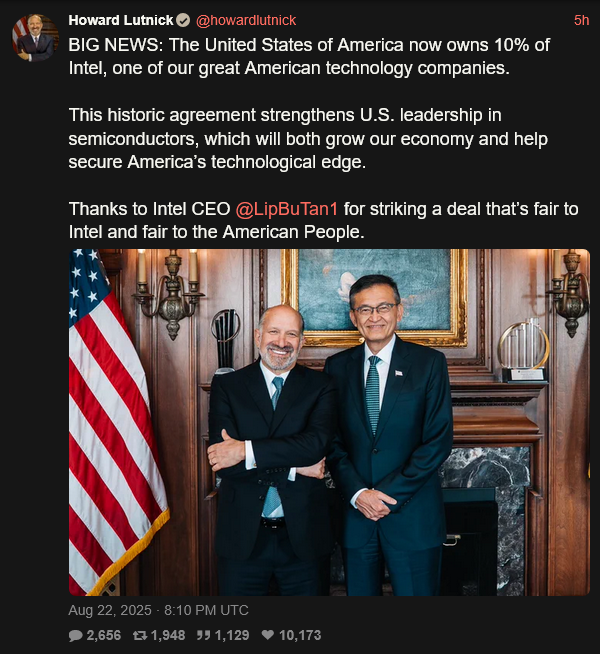View the 10,173 likes count
This screenshot has height=654, width=600.
pyautogui.click(x=300, y=635)
